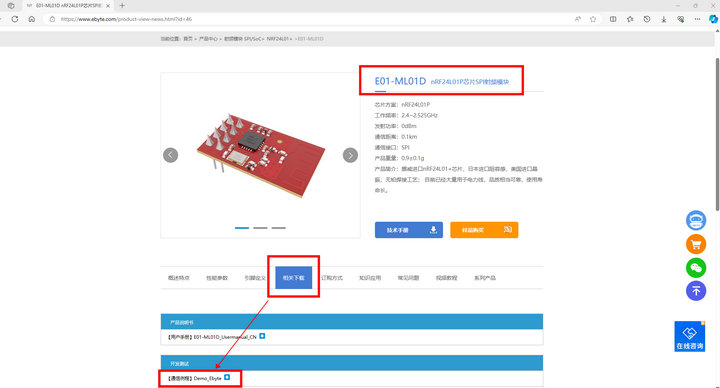Open the E01-ML01D_Usermanual_CN file link
Image resolution: width=720 pixels, height=388 pixels.
(212, 337)
